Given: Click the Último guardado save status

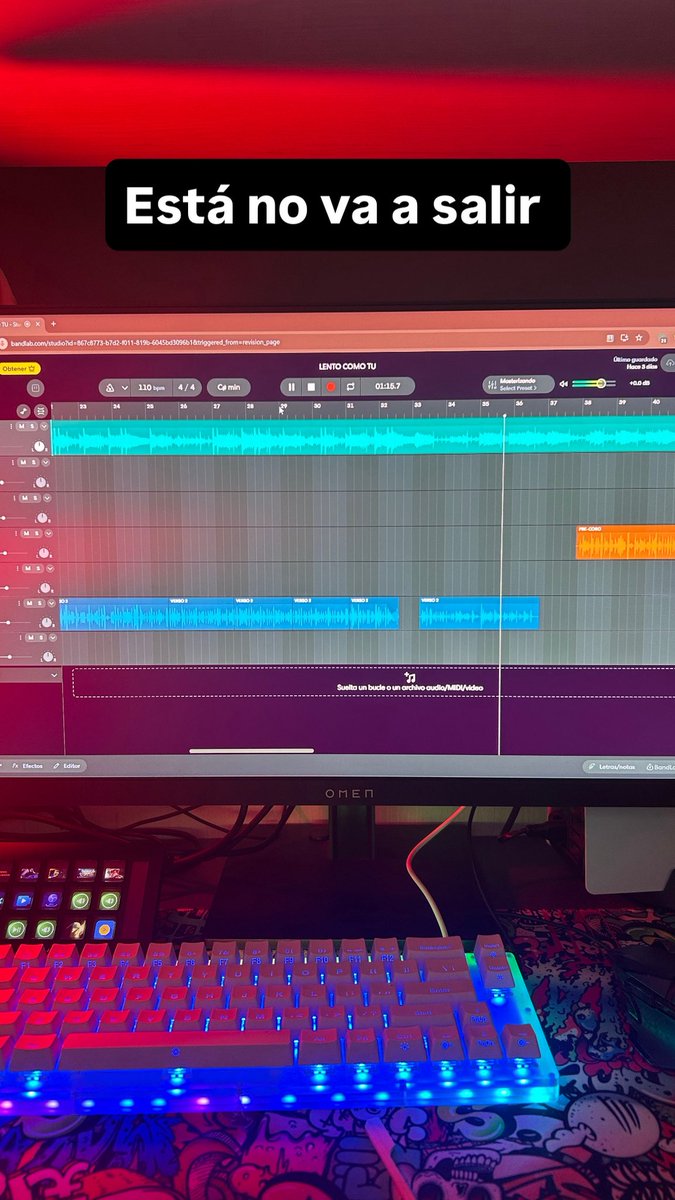Looking at the screenshot, I should (x=635, y=362).
